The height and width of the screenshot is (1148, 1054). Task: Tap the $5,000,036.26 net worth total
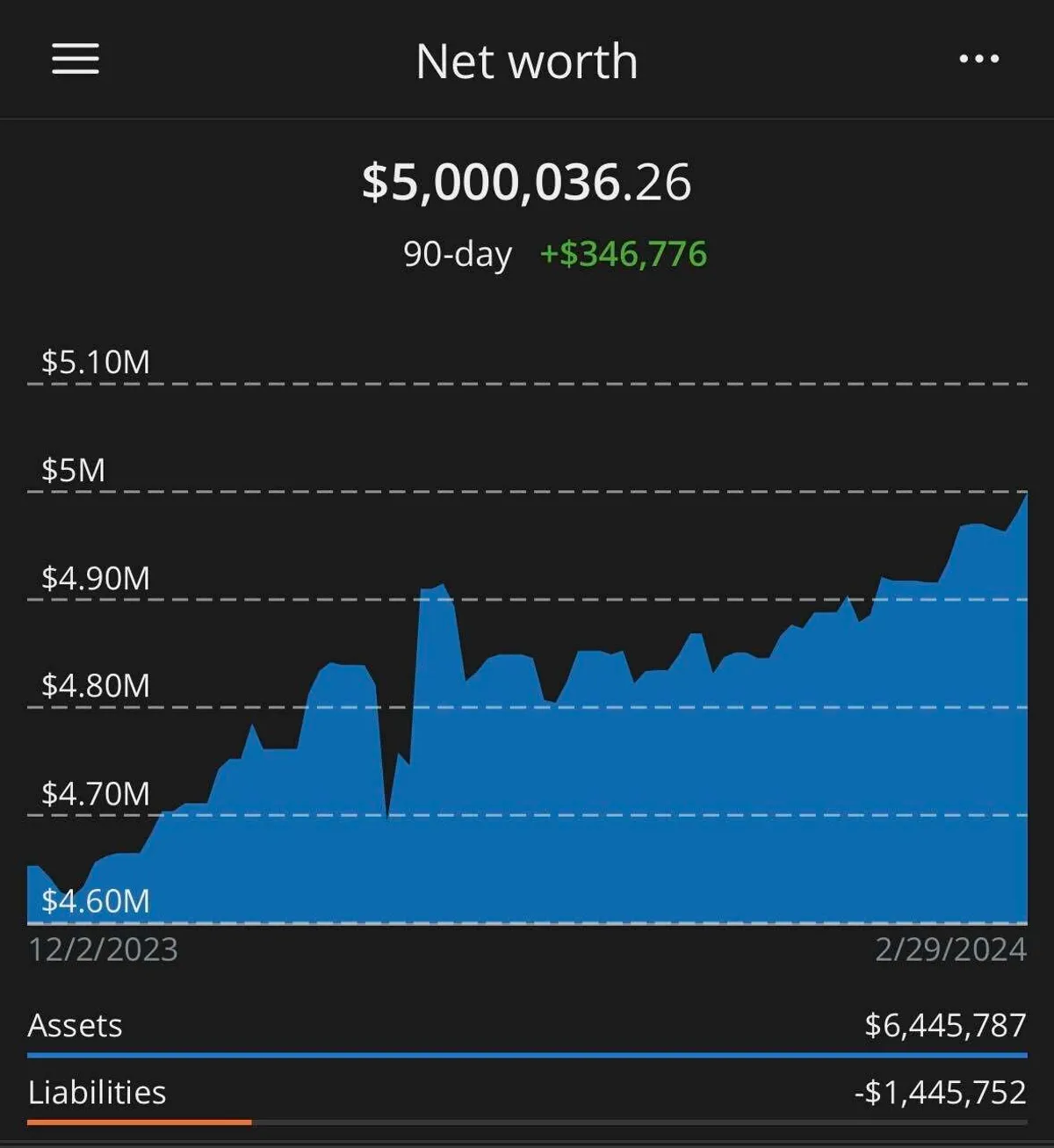tap(526, 182)
